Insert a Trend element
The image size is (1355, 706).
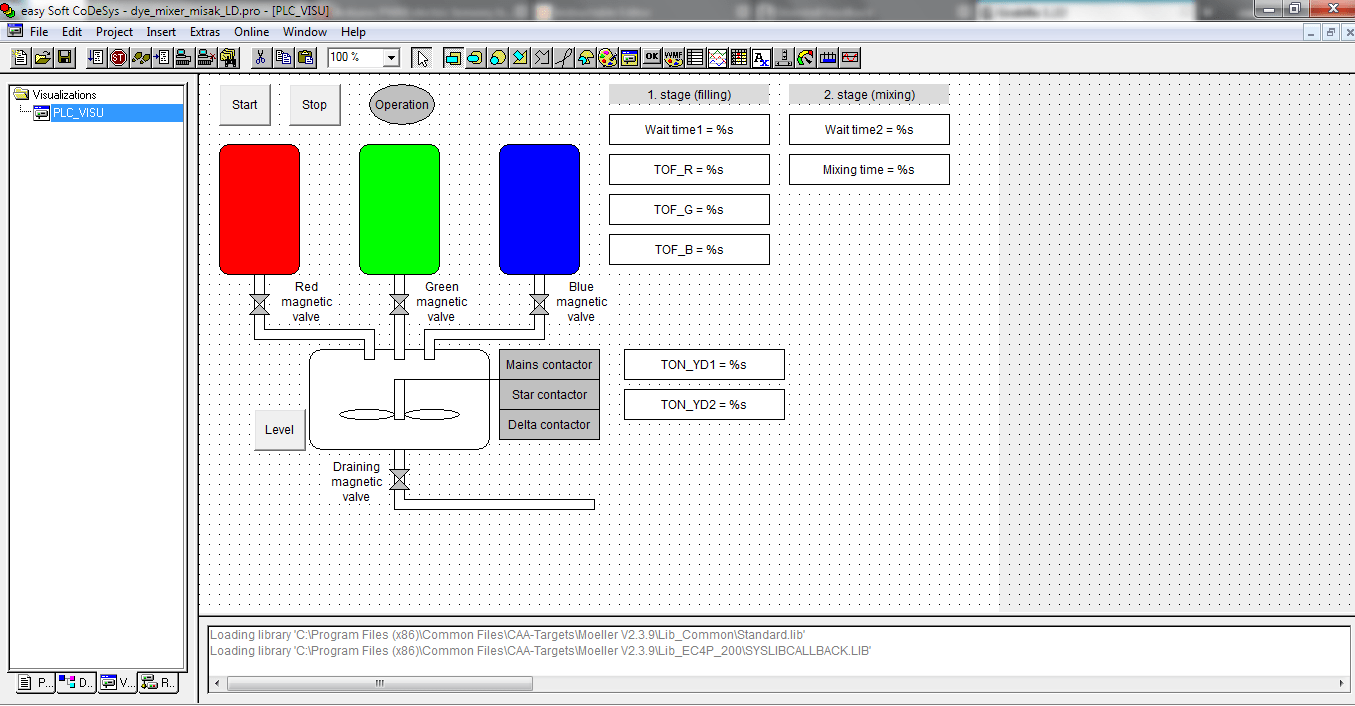[715, 57]
